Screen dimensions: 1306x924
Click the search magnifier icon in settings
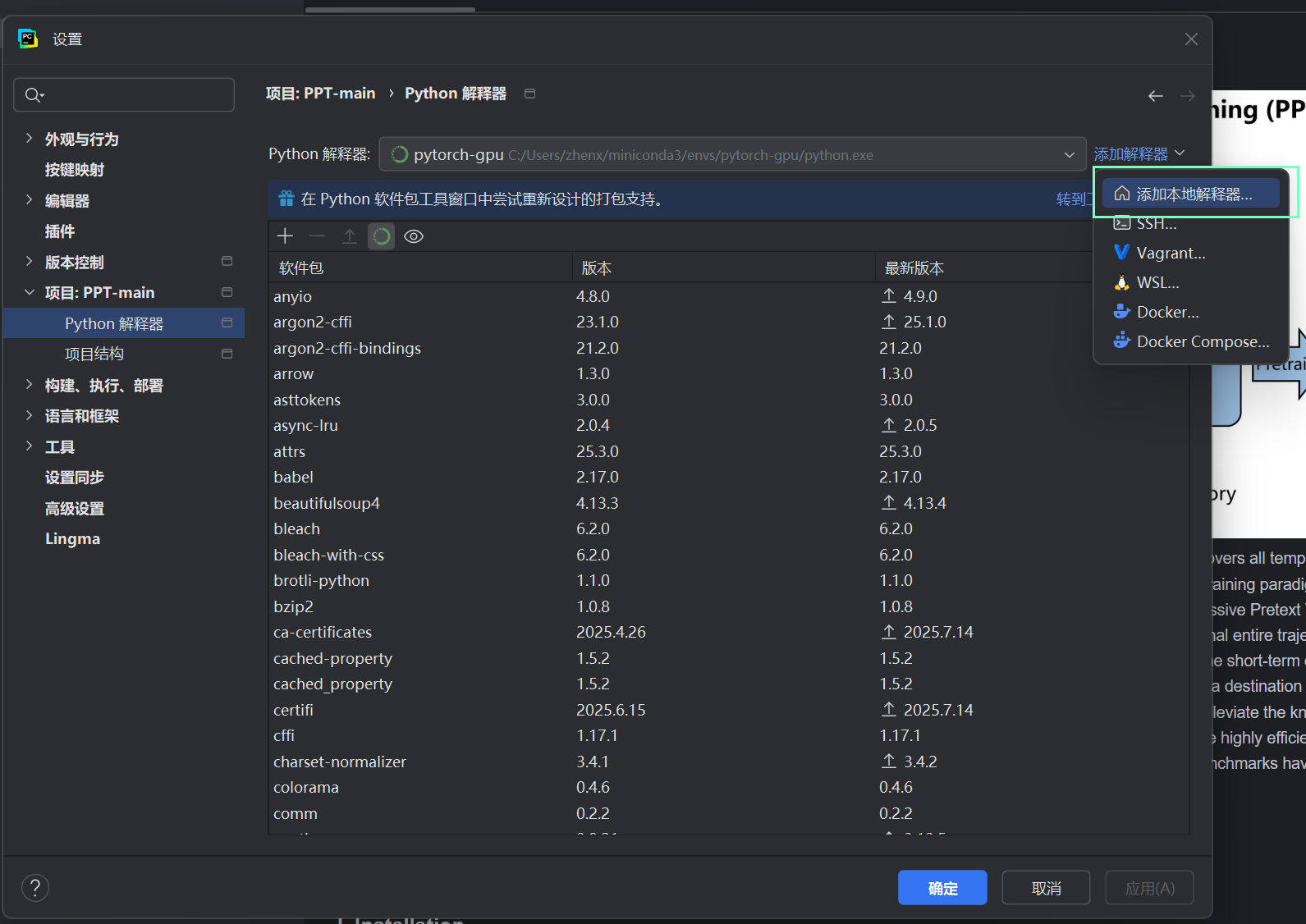(34, 95)
